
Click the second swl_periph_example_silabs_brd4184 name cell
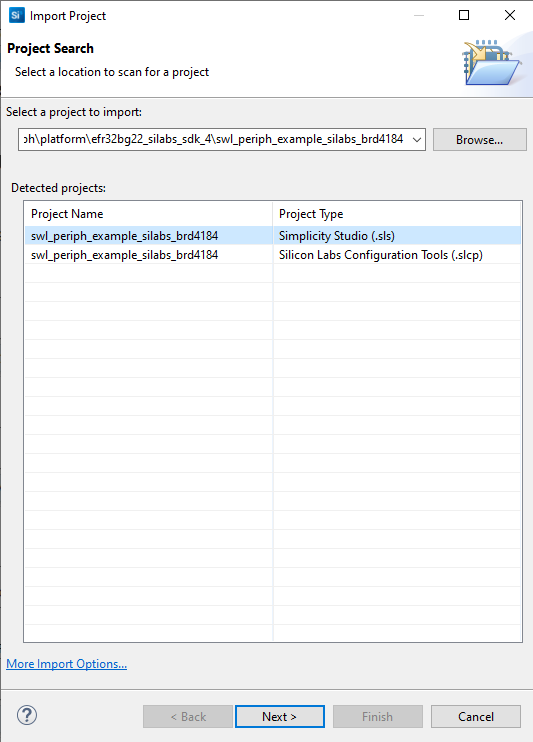coord(124,255)
